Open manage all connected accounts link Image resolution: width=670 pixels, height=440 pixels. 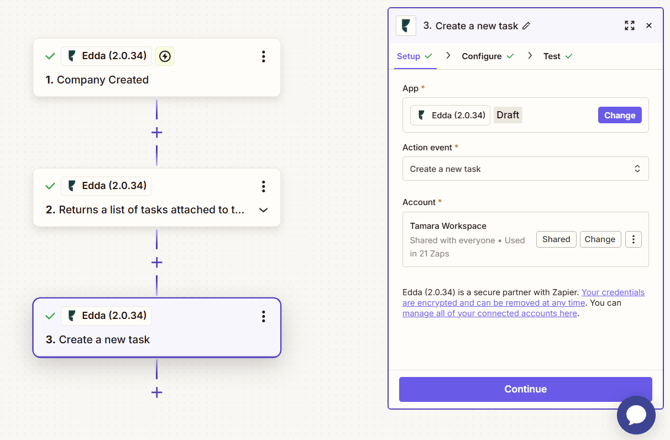pos(490,313)
